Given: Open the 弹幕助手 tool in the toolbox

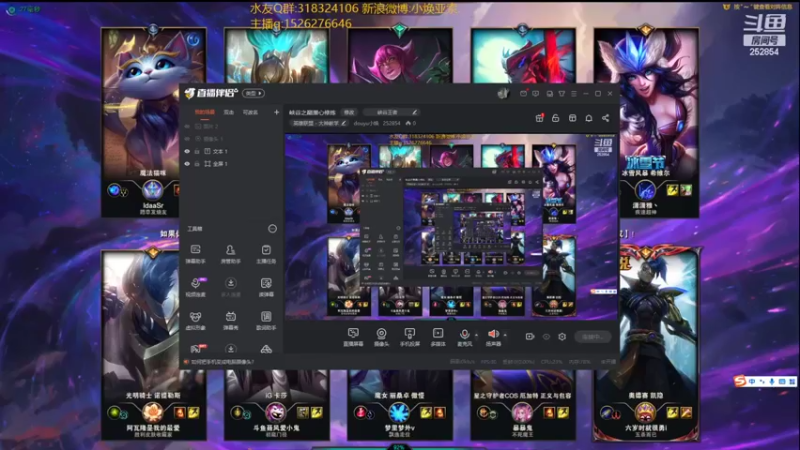Looking at the screenshot, I should click(x=195, y=254).
